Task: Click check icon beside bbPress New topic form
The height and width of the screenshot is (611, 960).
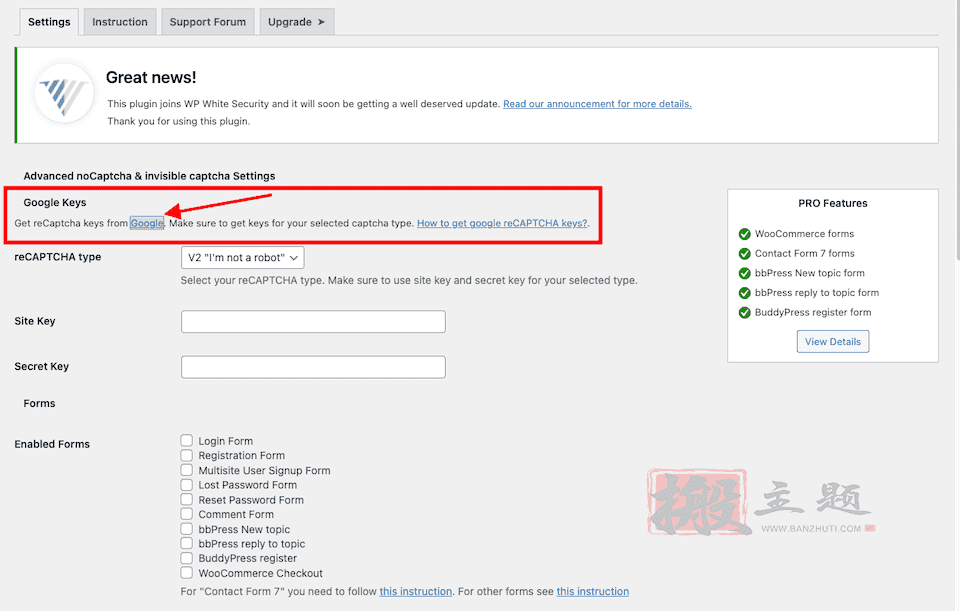Action: 744,273
